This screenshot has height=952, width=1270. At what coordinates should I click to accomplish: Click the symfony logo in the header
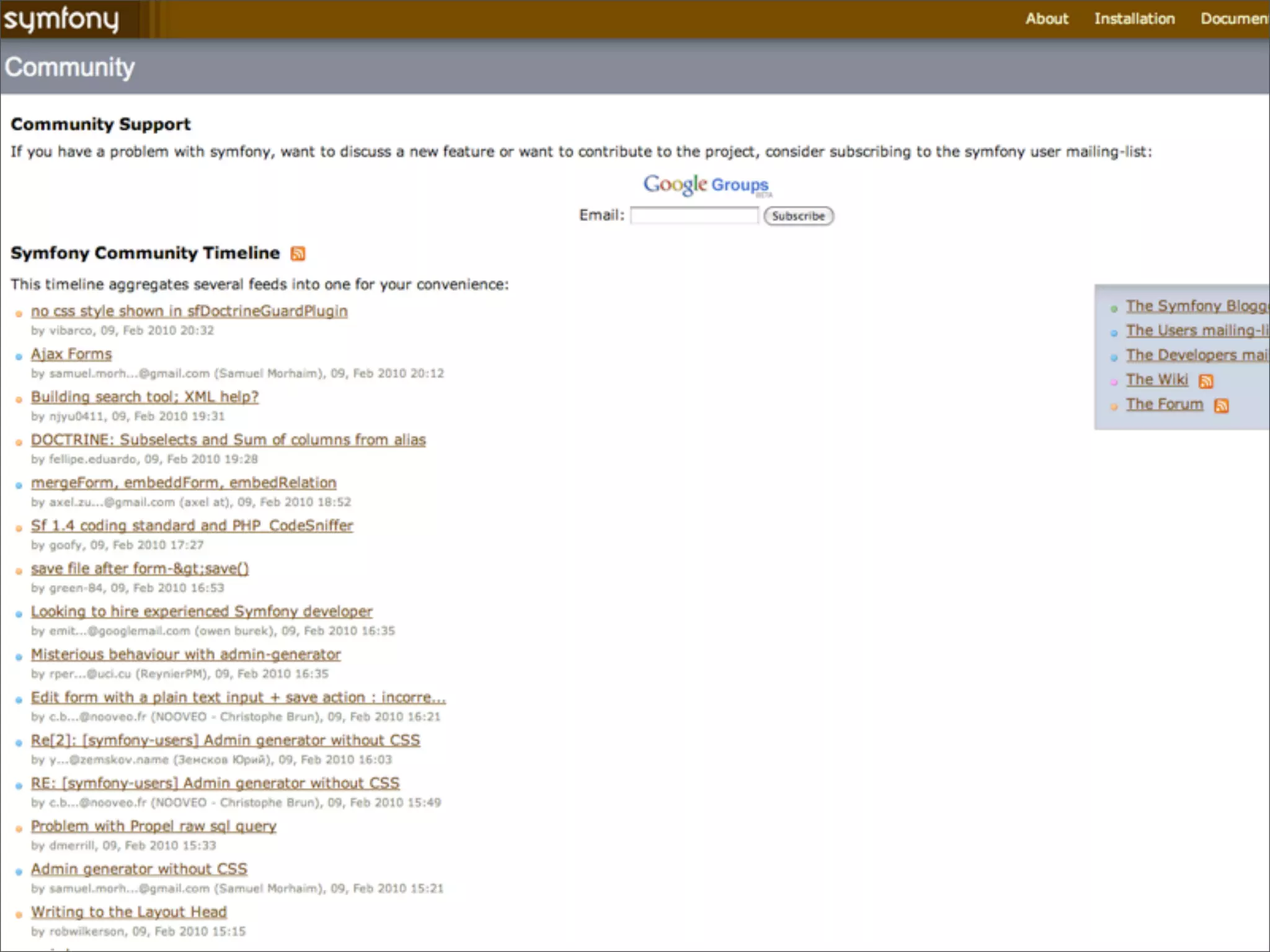(x=61, y=20)
